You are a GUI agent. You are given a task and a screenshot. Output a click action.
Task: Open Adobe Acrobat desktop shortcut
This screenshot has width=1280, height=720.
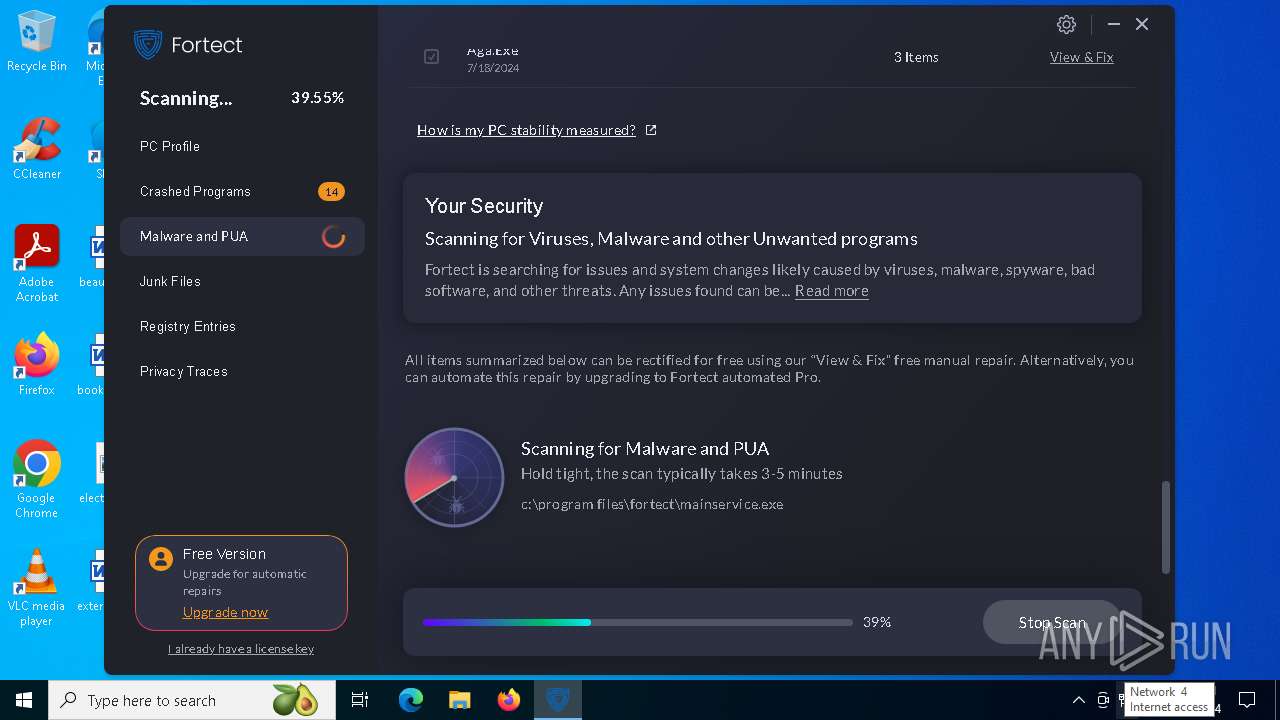[37, 265]
